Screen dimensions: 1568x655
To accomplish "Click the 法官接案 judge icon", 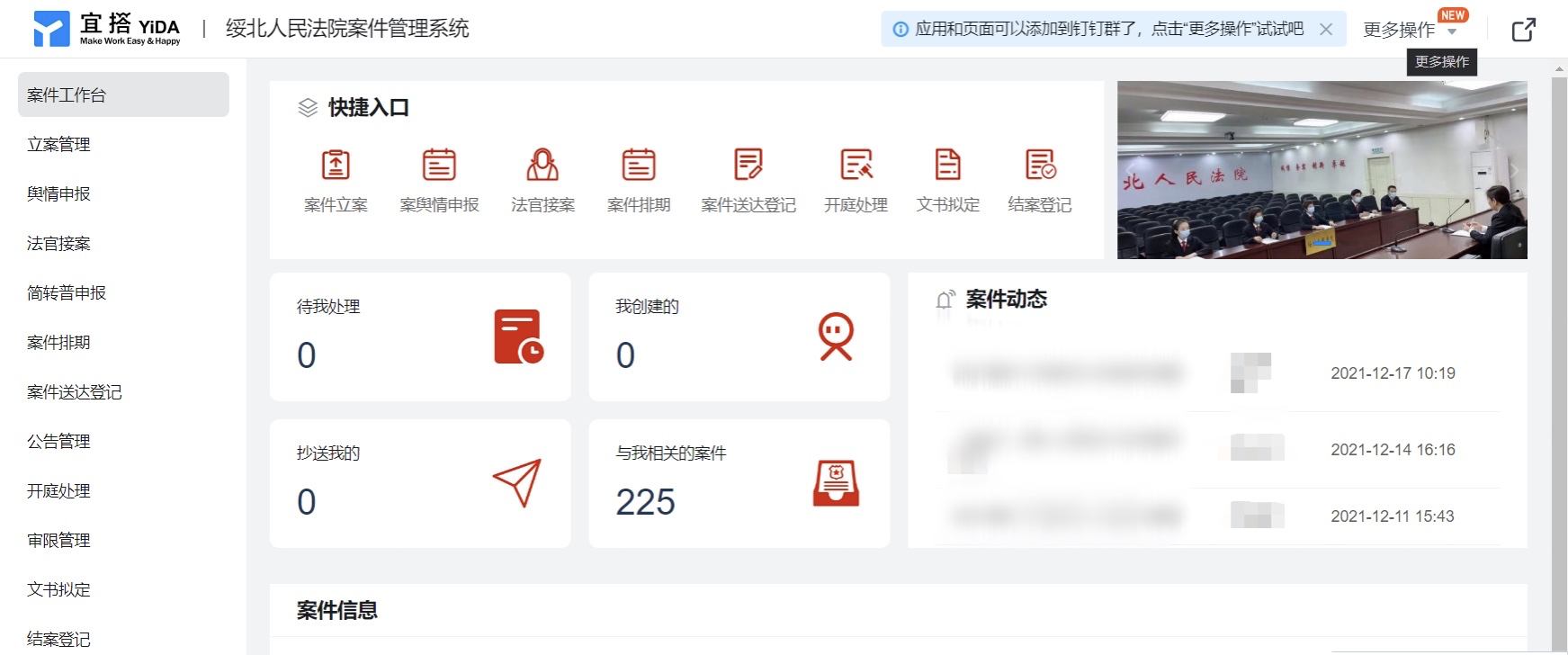I will coord(542,165).
